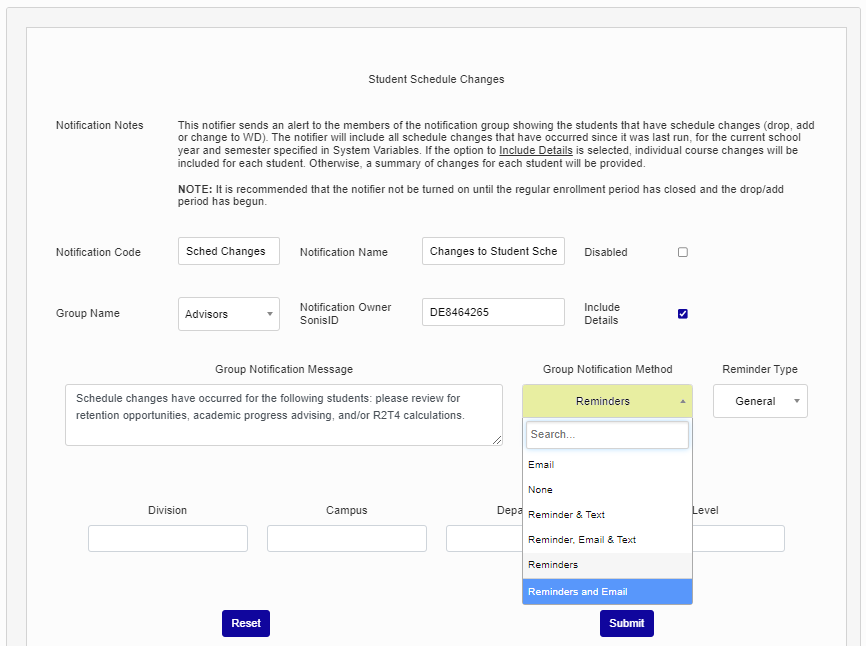
Task: Uncheck the Include Details checkbox
Action: (683, 314)
